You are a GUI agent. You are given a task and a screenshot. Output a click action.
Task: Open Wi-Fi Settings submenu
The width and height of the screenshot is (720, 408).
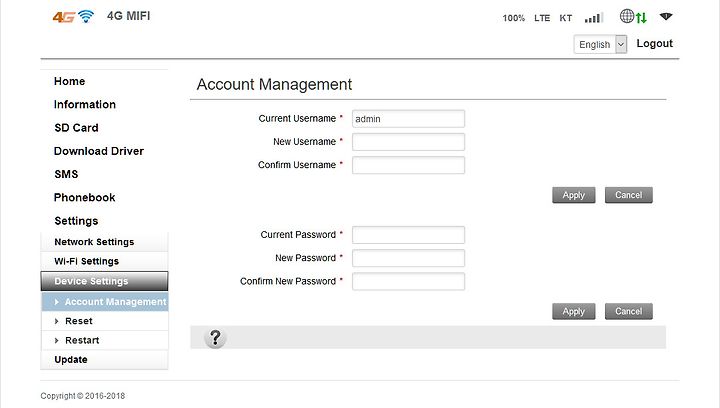pyautogui.click(x=104, y=261)
